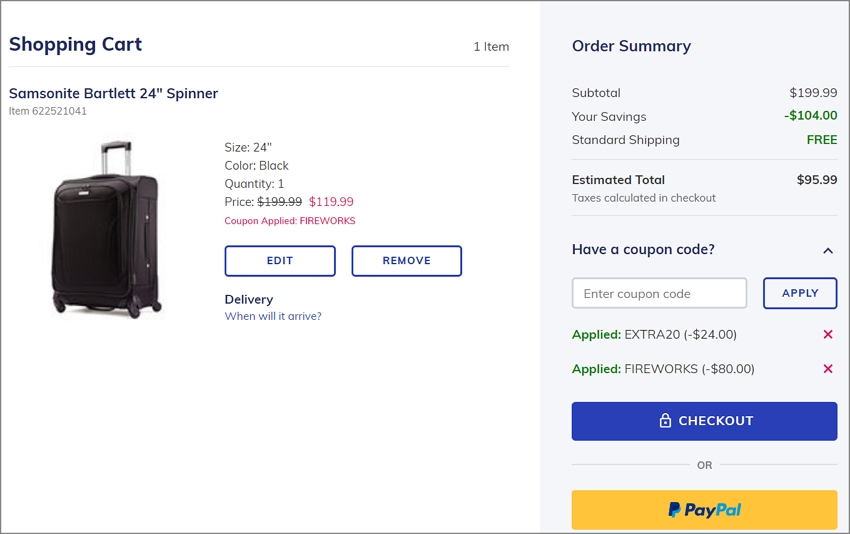Screen dimensions: 850x534
Task: Click the discounted price $119.99
Action: (331, 202)
